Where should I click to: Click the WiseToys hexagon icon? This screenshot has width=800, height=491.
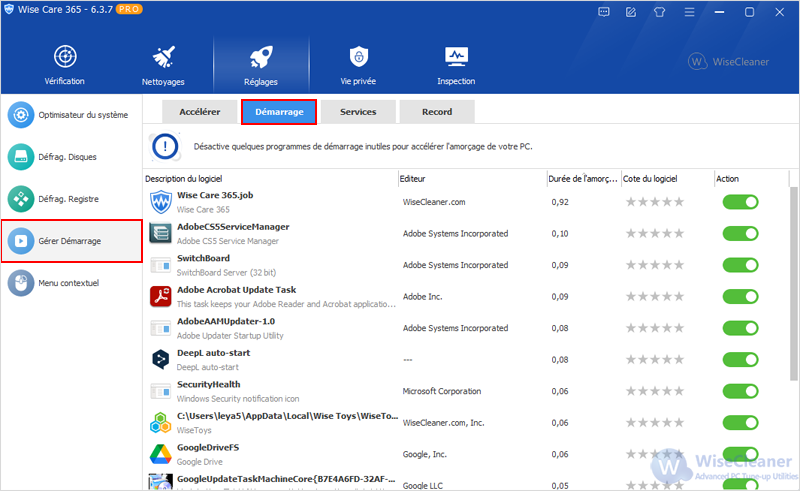(x=161, y=423)
